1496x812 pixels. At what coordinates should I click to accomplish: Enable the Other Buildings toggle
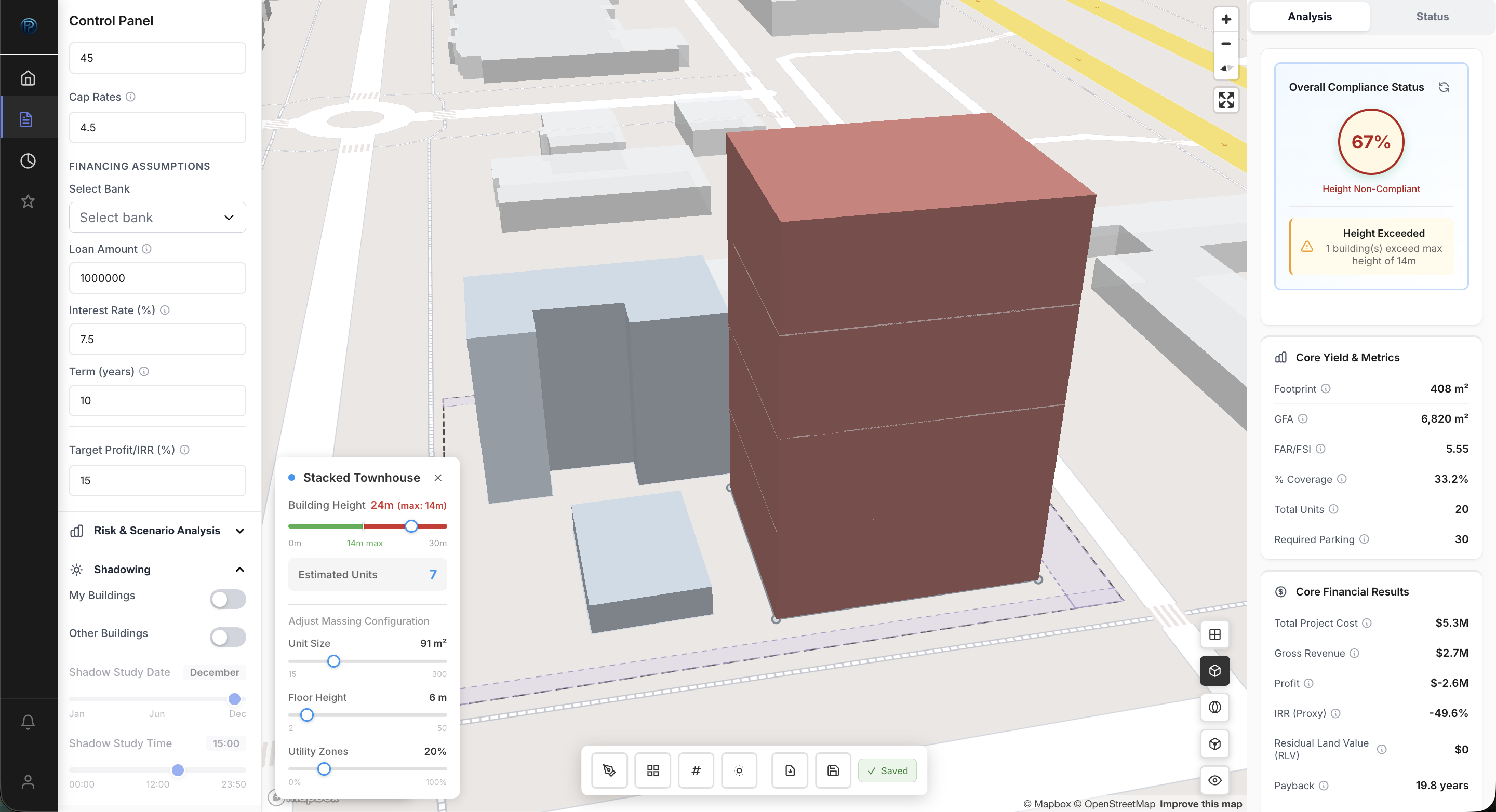coord(228,637)
